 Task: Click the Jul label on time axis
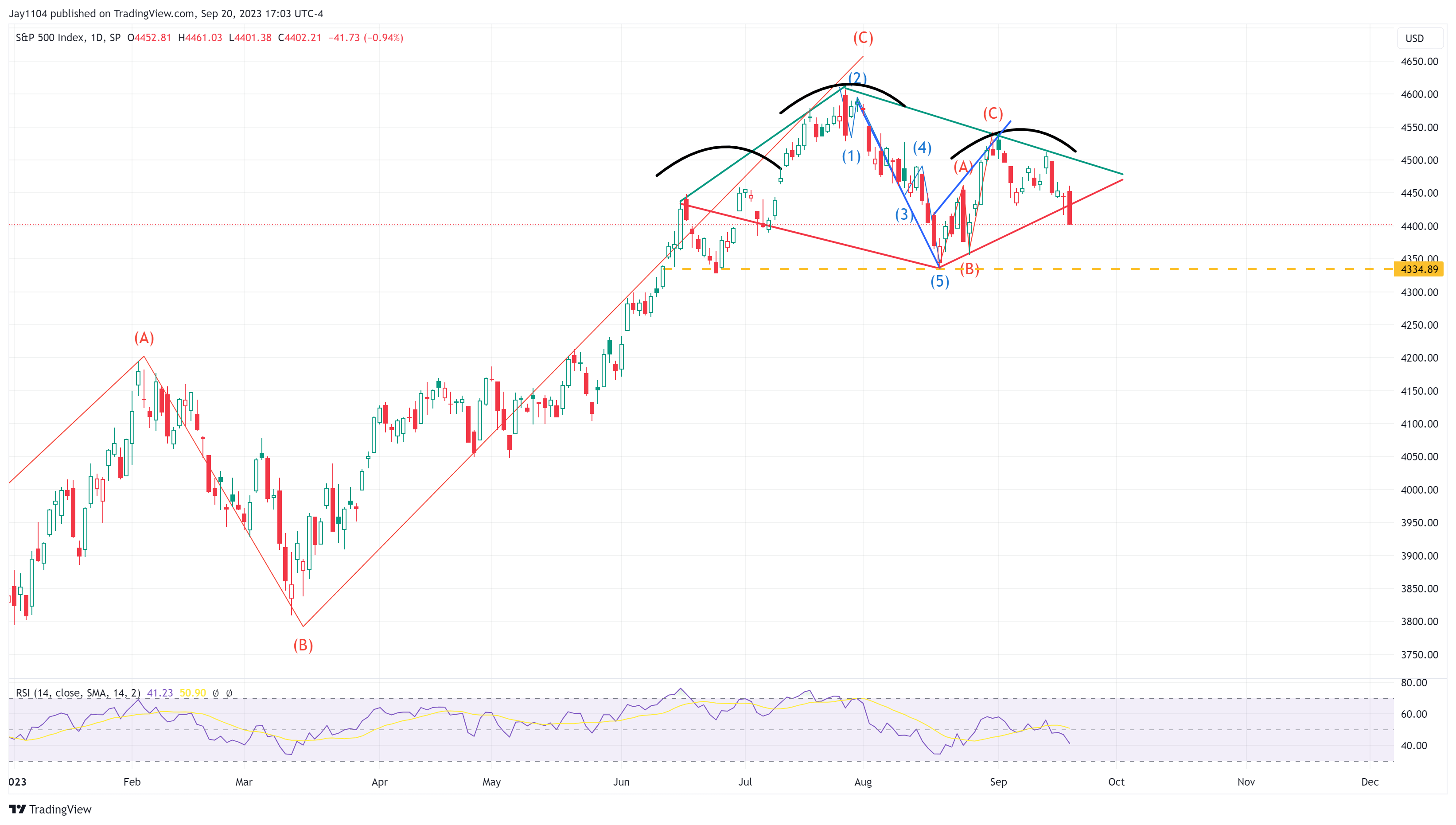tap(745, 782)
